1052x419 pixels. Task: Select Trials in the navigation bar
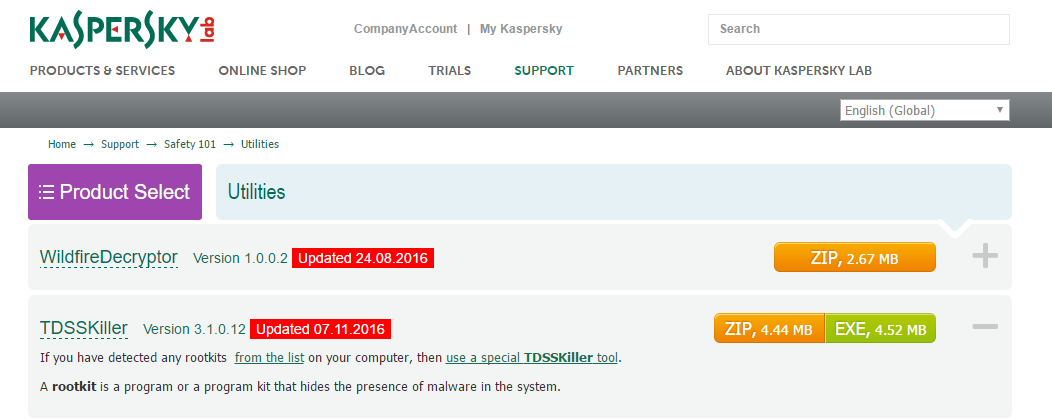pos(449,71)
